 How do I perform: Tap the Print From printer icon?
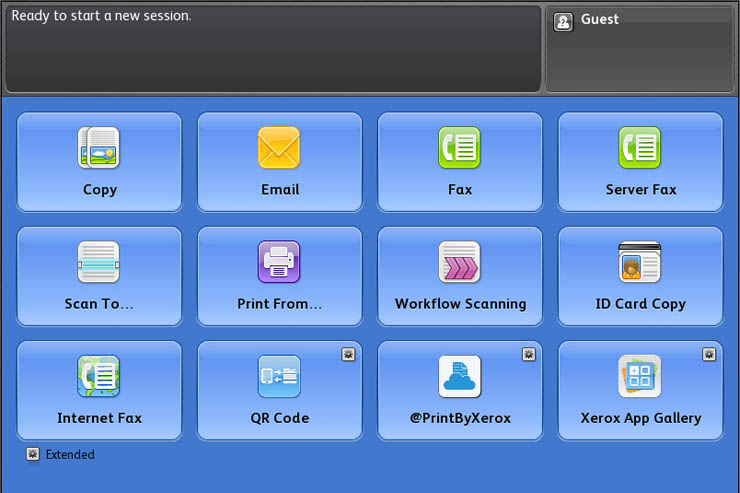coord(279,262)
